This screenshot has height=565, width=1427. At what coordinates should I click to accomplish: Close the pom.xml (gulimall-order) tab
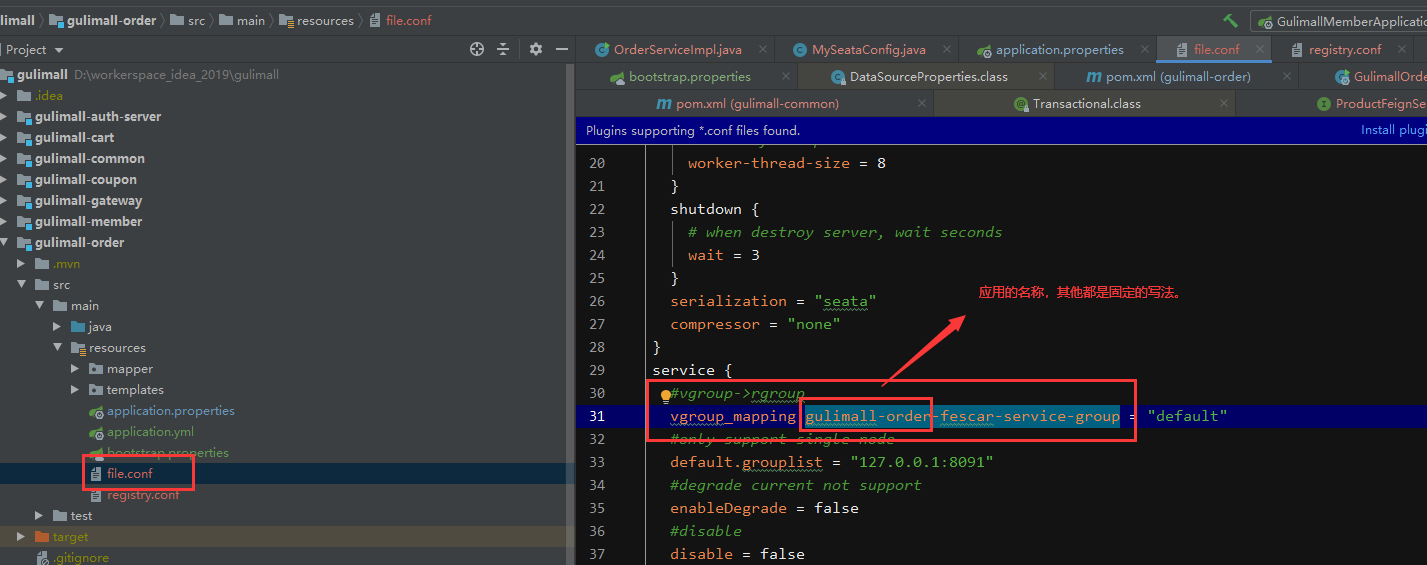pos(1288,77)
